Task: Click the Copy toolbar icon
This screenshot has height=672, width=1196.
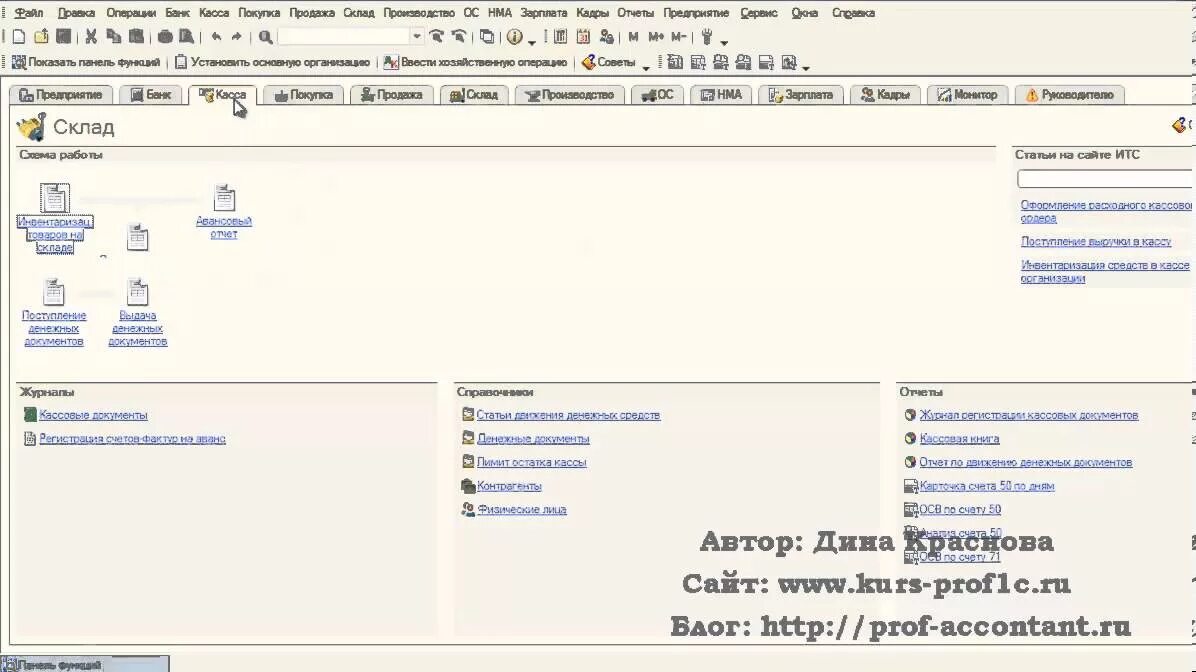Action: coord(114,37)
